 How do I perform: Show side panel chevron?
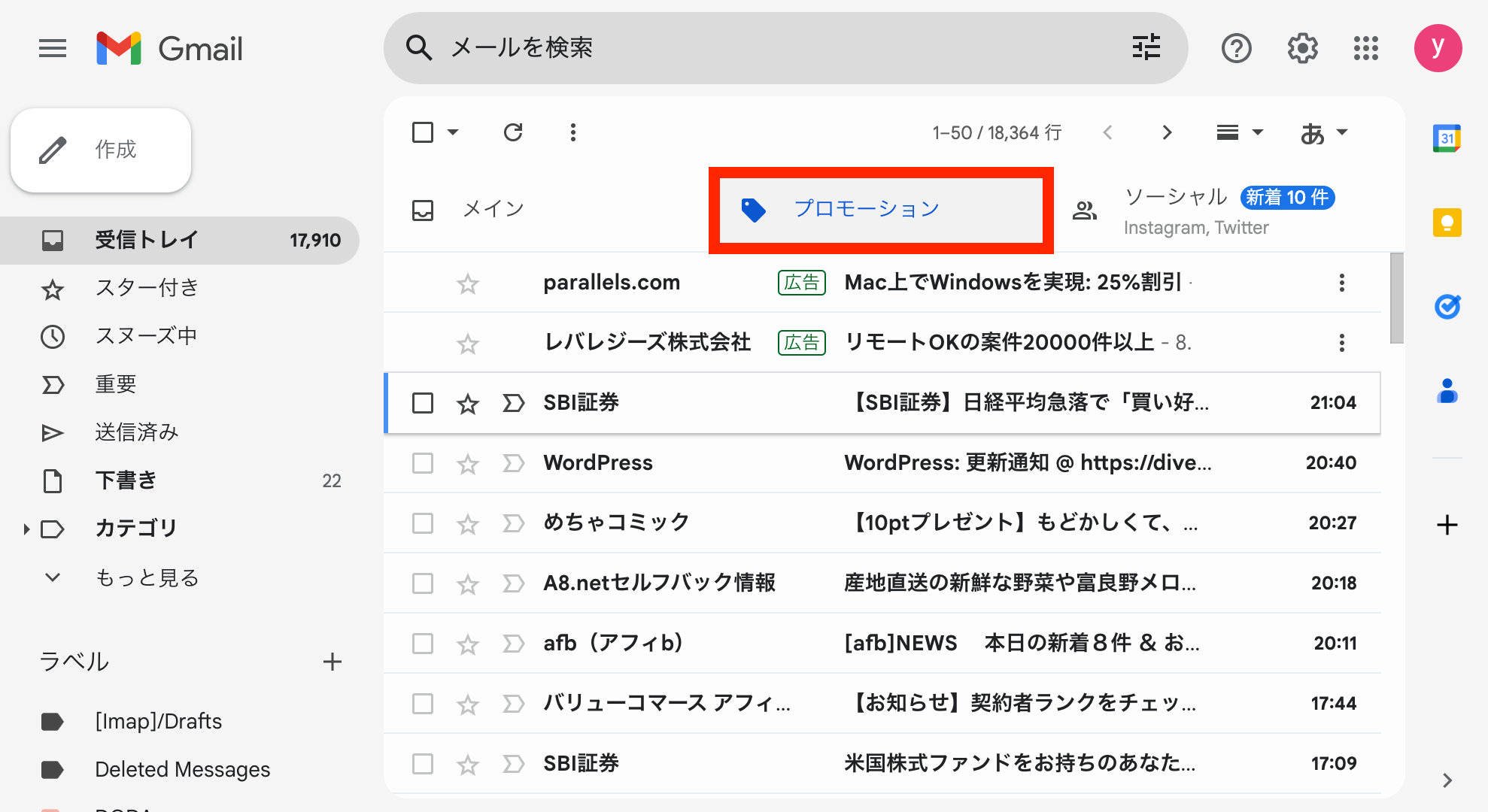click(1447, 780)
